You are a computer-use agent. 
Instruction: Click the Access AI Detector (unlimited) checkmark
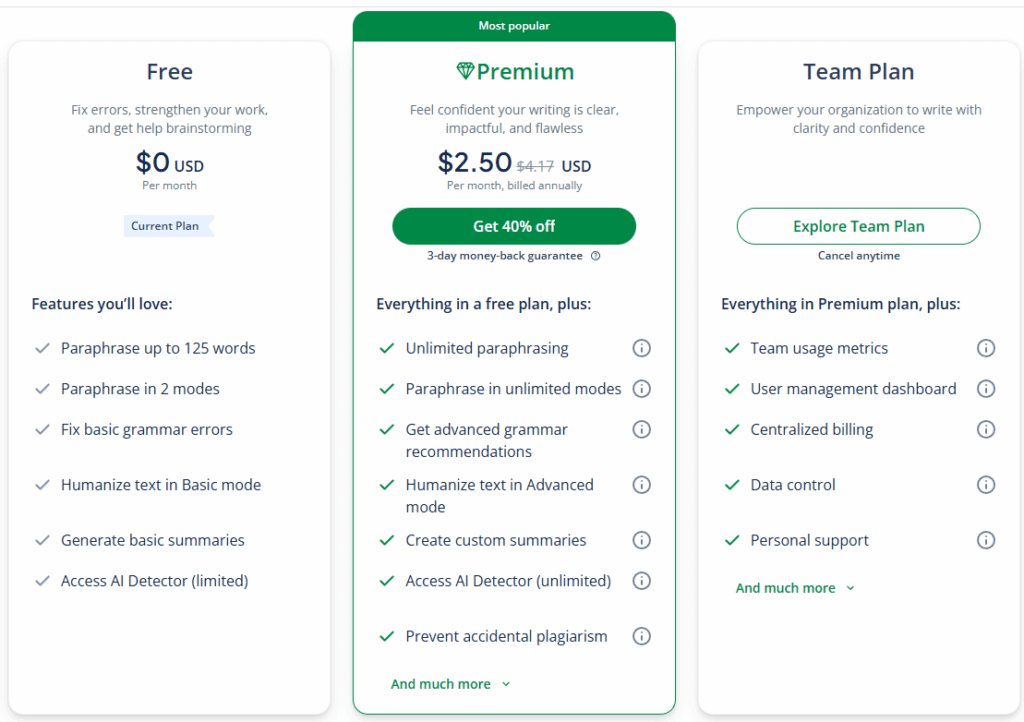click(387, 580)
